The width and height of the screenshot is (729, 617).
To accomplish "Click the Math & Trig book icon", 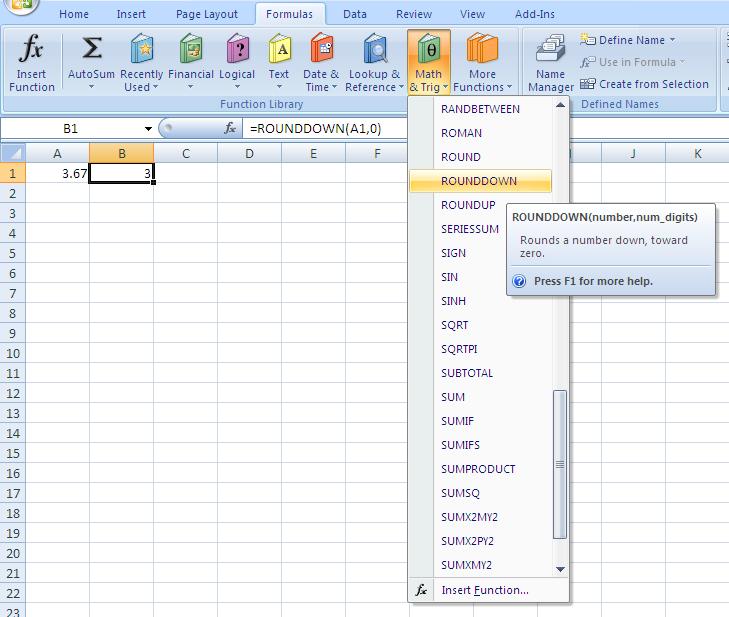I will (x=429, y=48).
